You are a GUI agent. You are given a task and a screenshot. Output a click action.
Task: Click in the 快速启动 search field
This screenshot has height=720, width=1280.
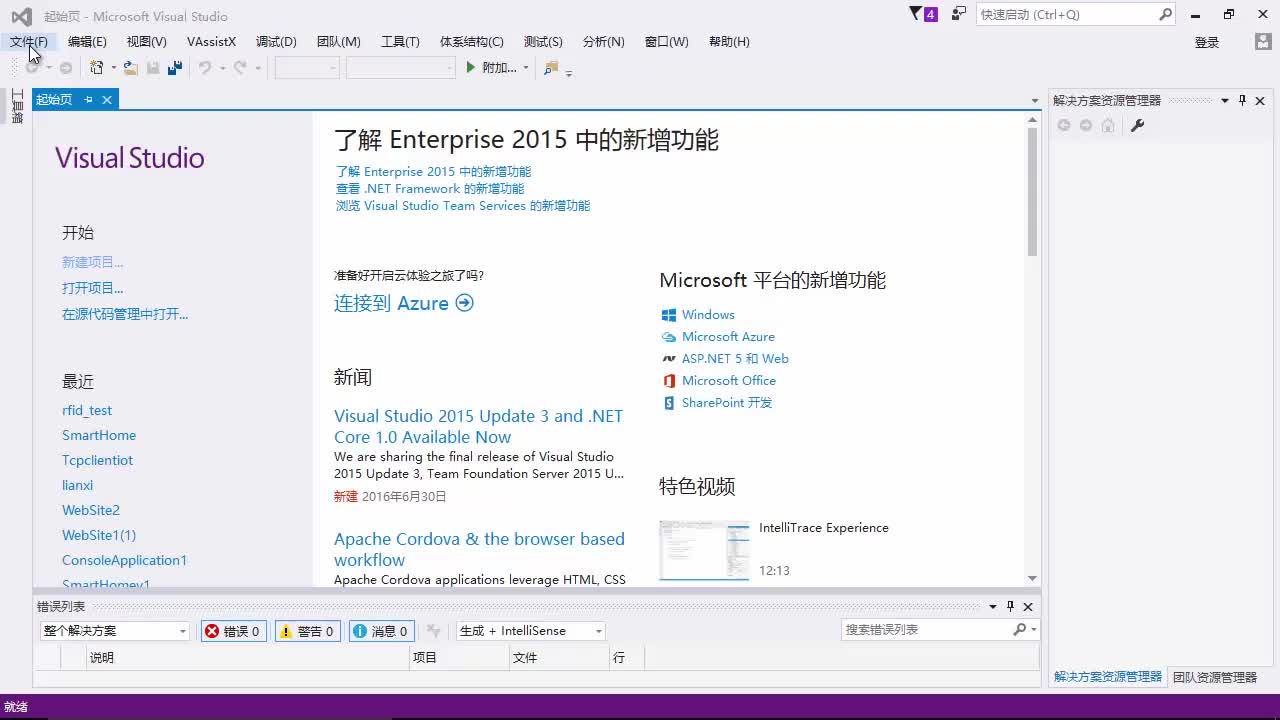coord(1066,14)
